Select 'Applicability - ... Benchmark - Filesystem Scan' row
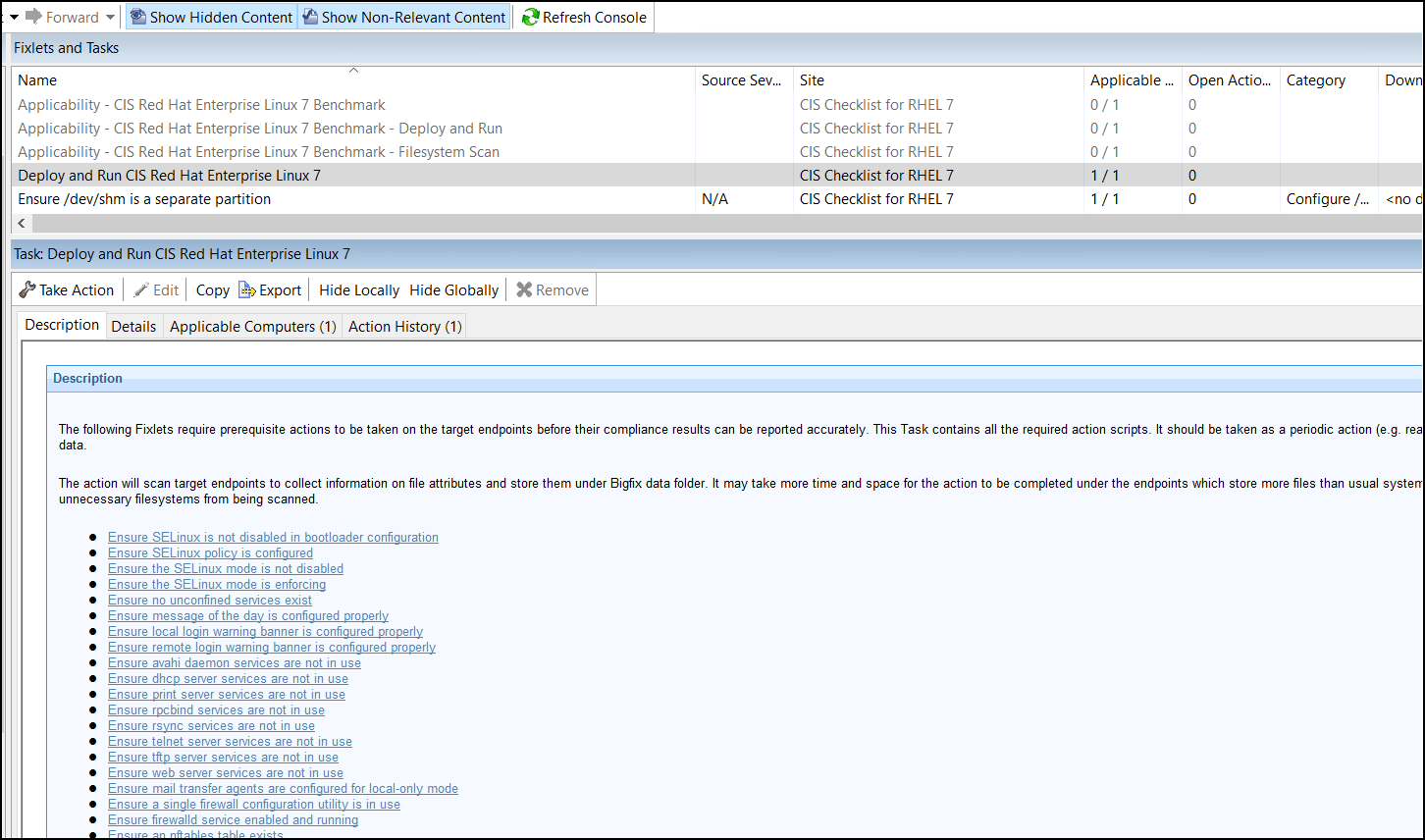Screen dimensions: 1425x840 pyautogui.click(x=716, y=152)
